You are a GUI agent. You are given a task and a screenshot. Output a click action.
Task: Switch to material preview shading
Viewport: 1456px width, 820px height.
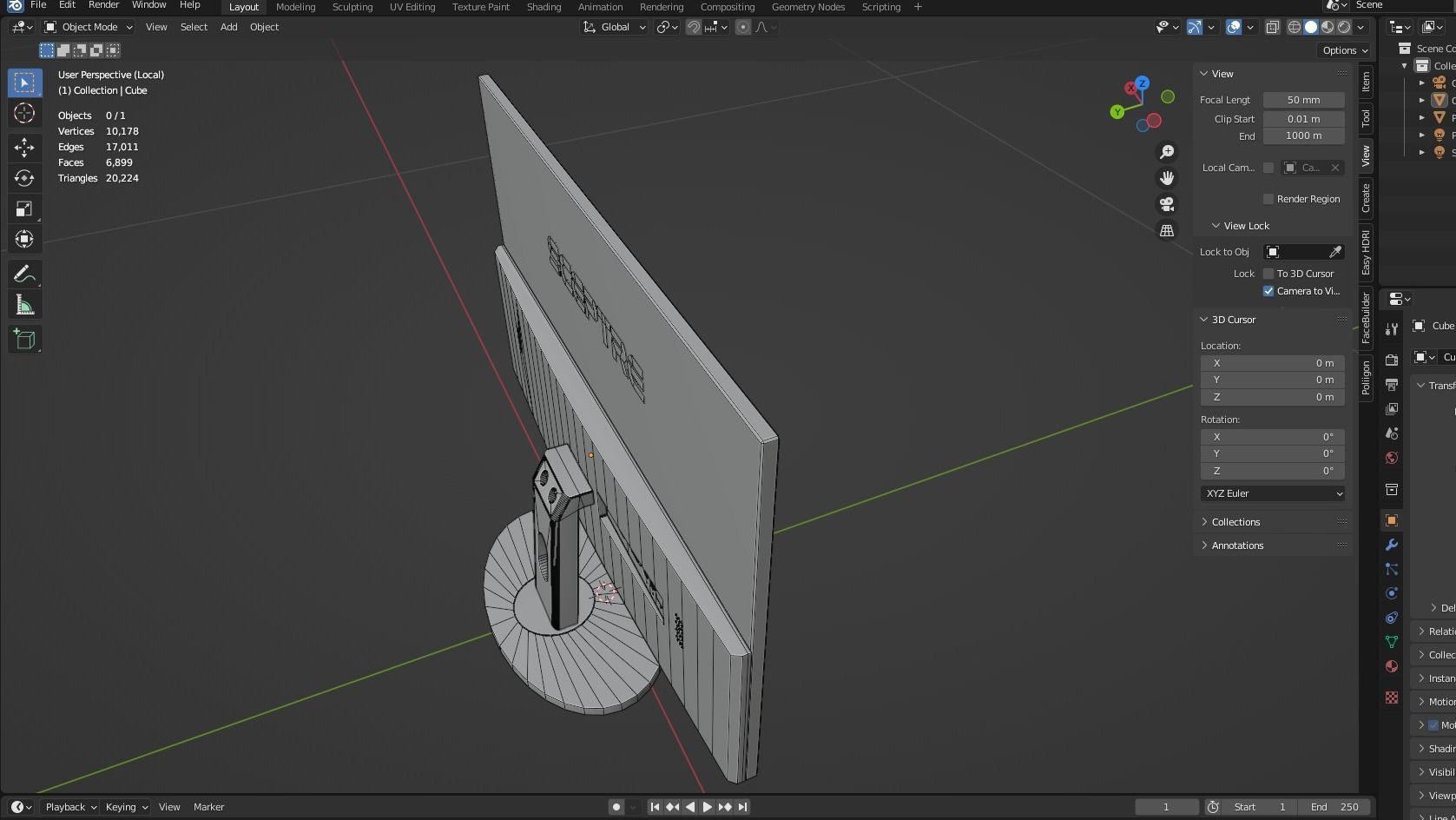[1328, 27]
